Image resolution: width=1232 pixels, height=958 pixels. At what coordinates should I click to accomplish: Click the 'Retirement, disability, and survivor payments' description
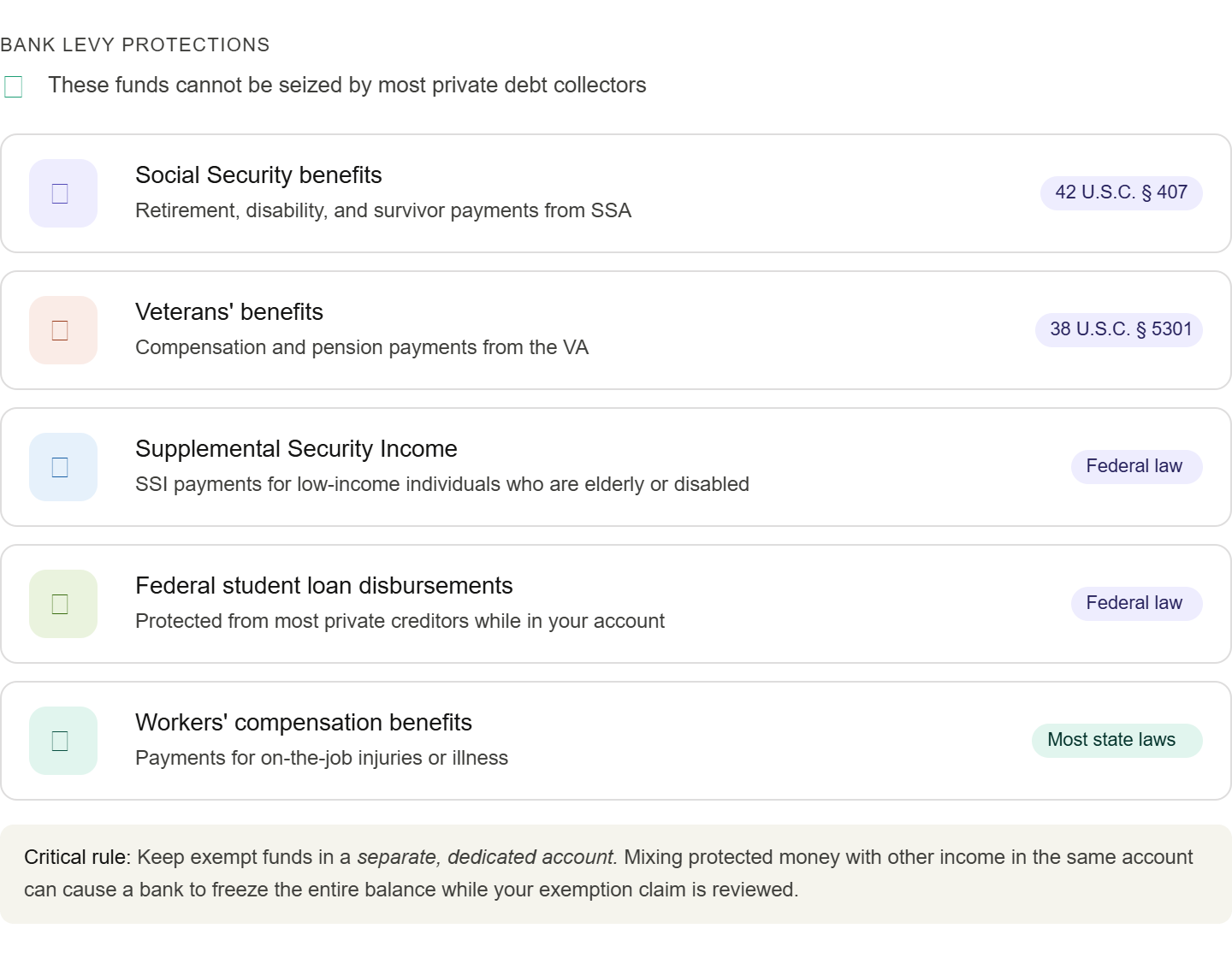tap(383, 210)
